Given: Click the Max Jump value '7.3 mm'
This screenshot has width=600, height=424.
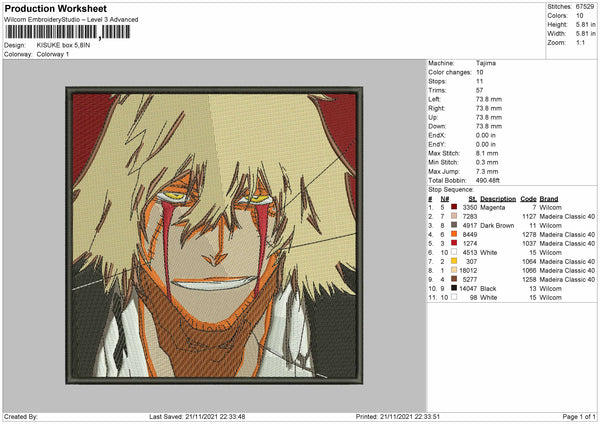Looking at the screenshot, I should 487,171.
